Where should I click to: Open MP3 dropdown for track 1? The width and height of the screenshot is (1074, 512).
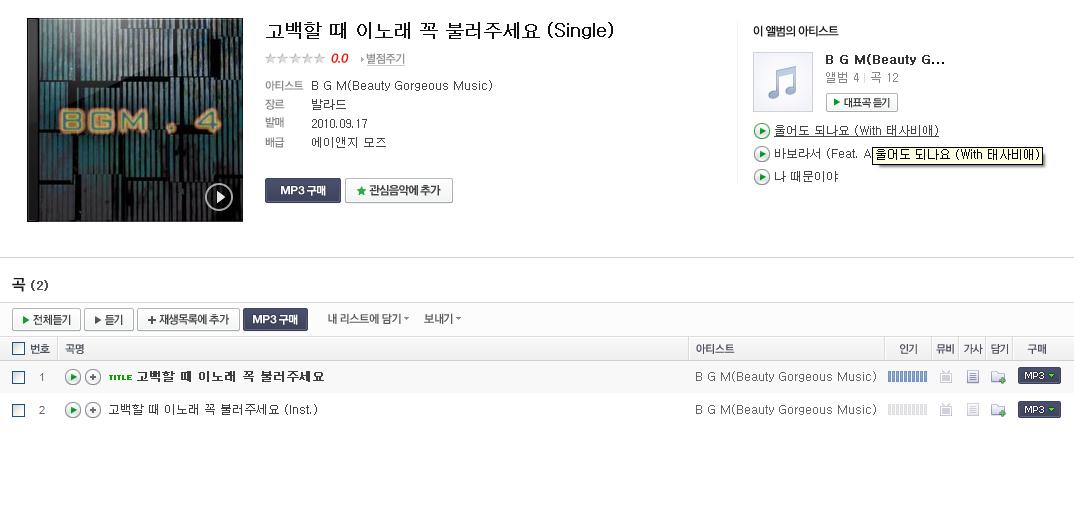[x=1039, y=376]
